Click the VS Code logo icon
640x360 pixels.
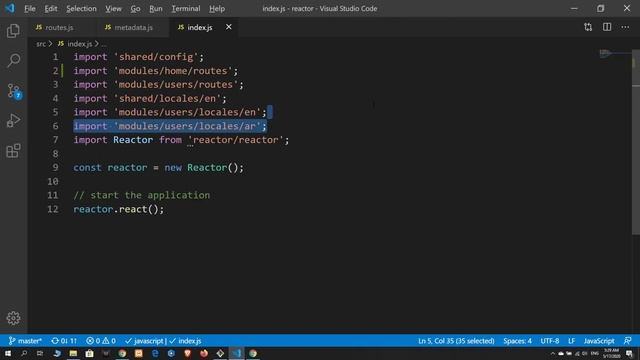10,8
